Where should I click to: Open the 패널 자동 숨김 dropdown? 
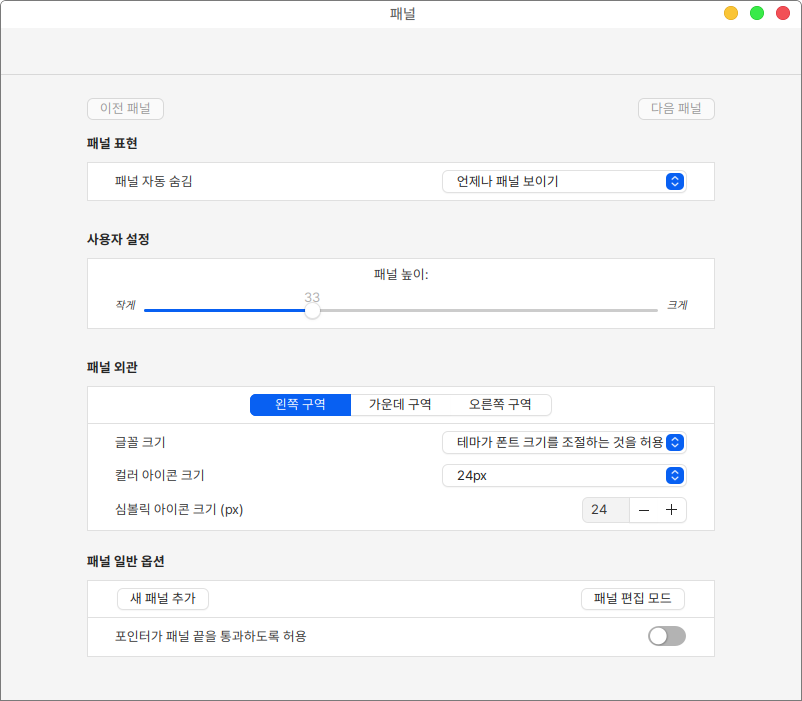click(564, 181)
